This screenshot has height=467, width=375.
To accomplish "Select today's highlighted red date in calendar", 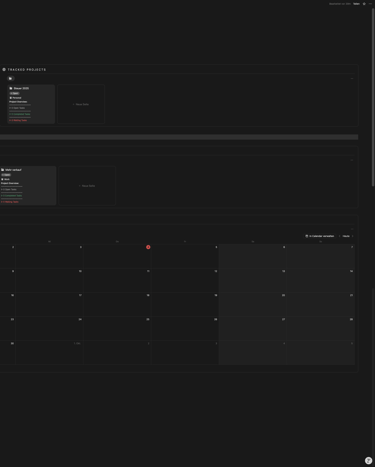I will pyautogui.click(x=148, y=247).
